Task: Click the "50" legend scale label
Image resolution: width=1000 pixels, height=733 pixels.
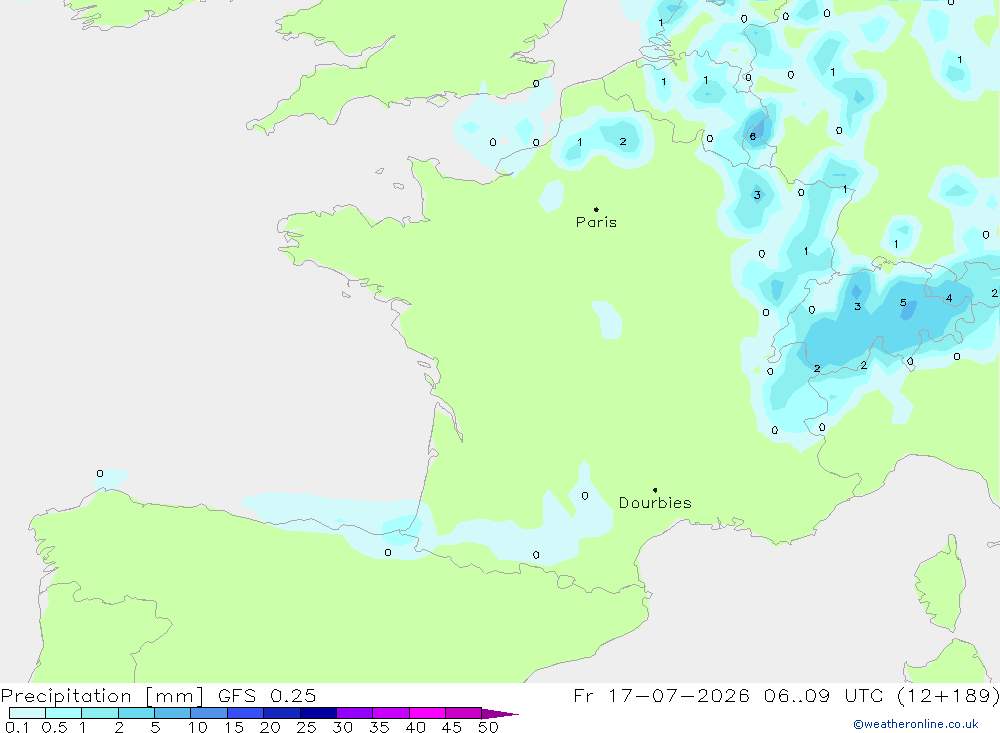Action: pos(488,727)
